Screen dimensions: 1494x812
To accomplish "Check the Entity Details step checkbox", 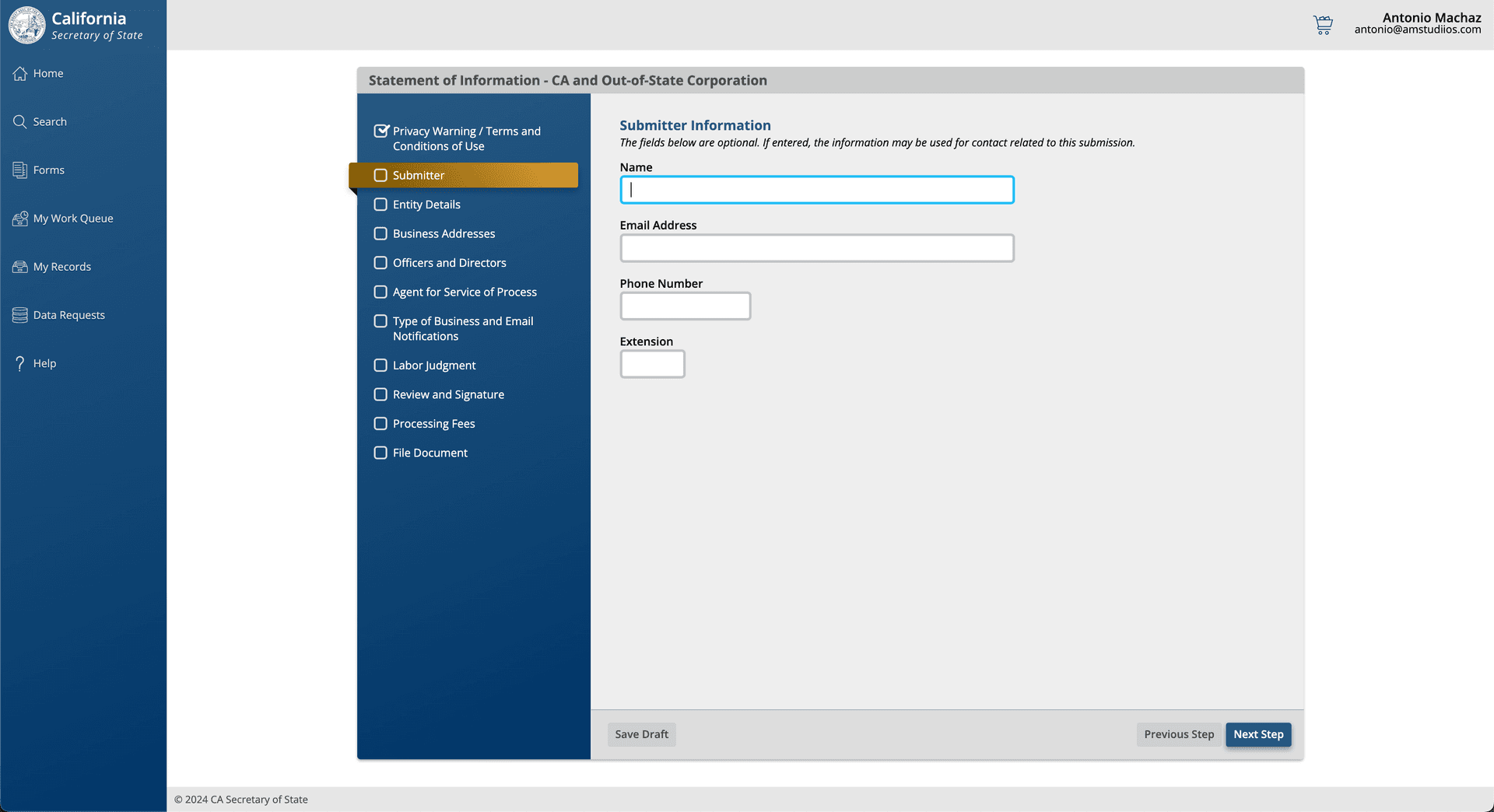I will pos(381,205).
